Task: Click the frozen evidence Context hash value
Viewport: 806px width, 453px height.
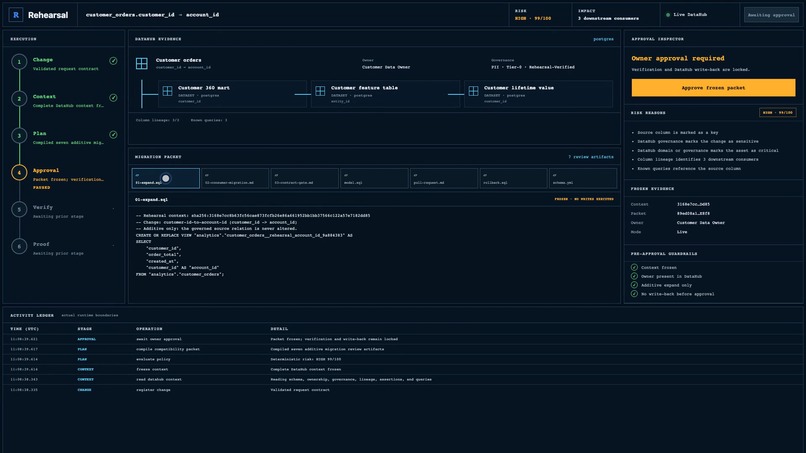Action: (693, 204)
